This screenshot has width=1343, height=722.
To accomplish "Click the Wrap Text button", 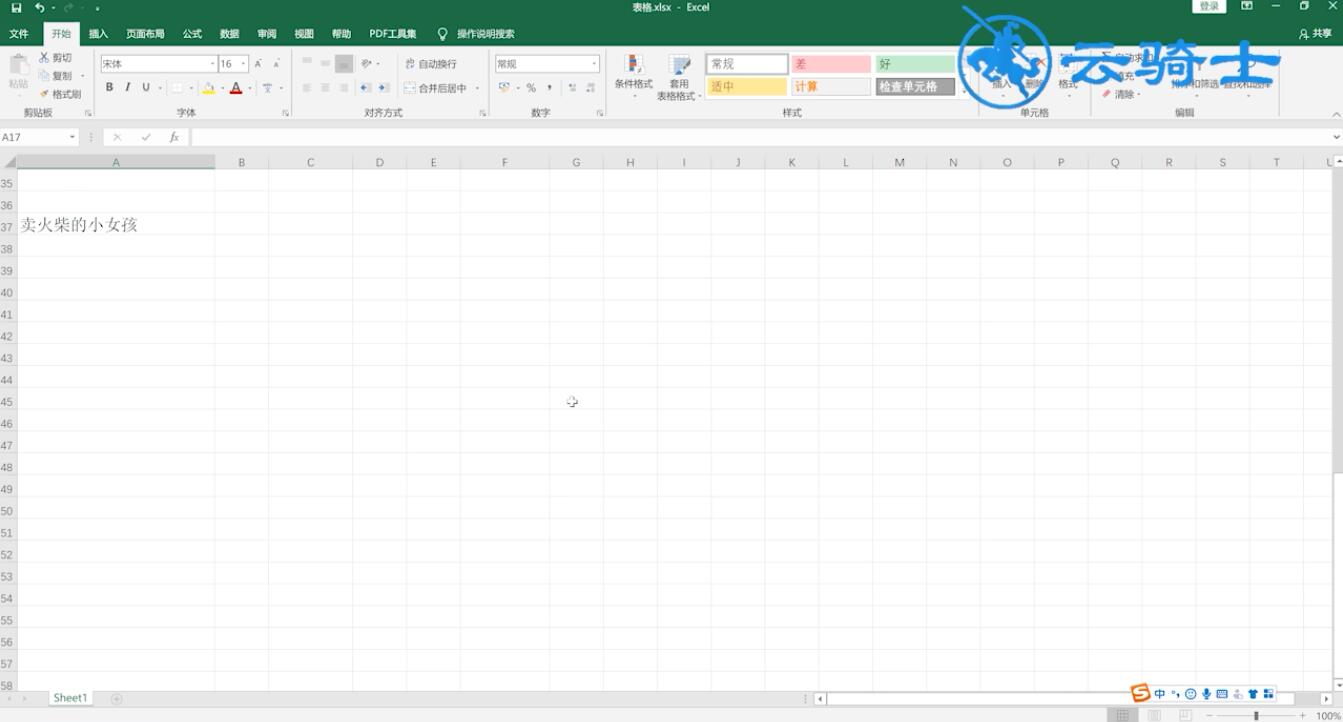I will (431, 64).
